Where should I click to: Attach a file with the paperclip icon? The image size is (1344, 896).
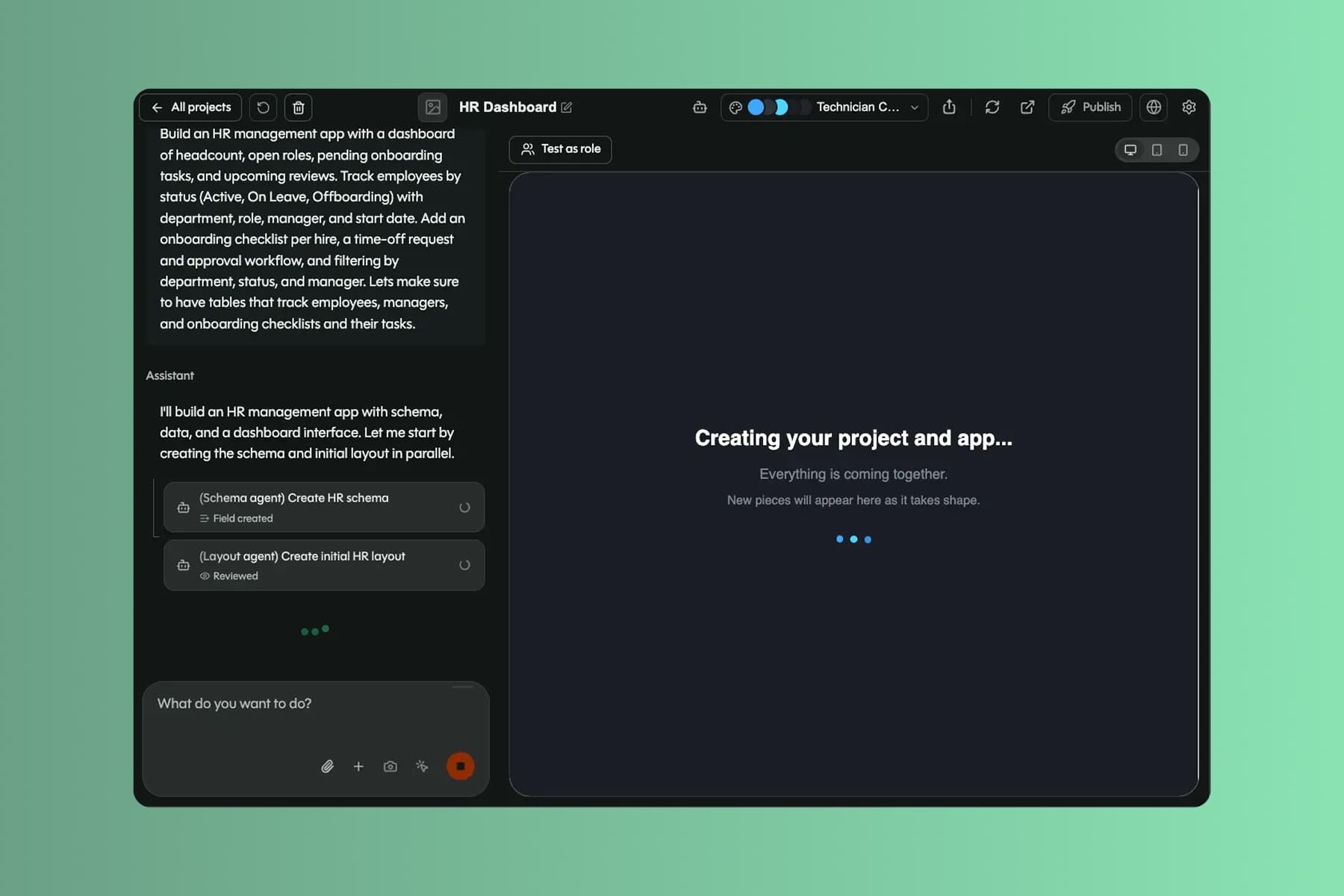pos(327,766)
